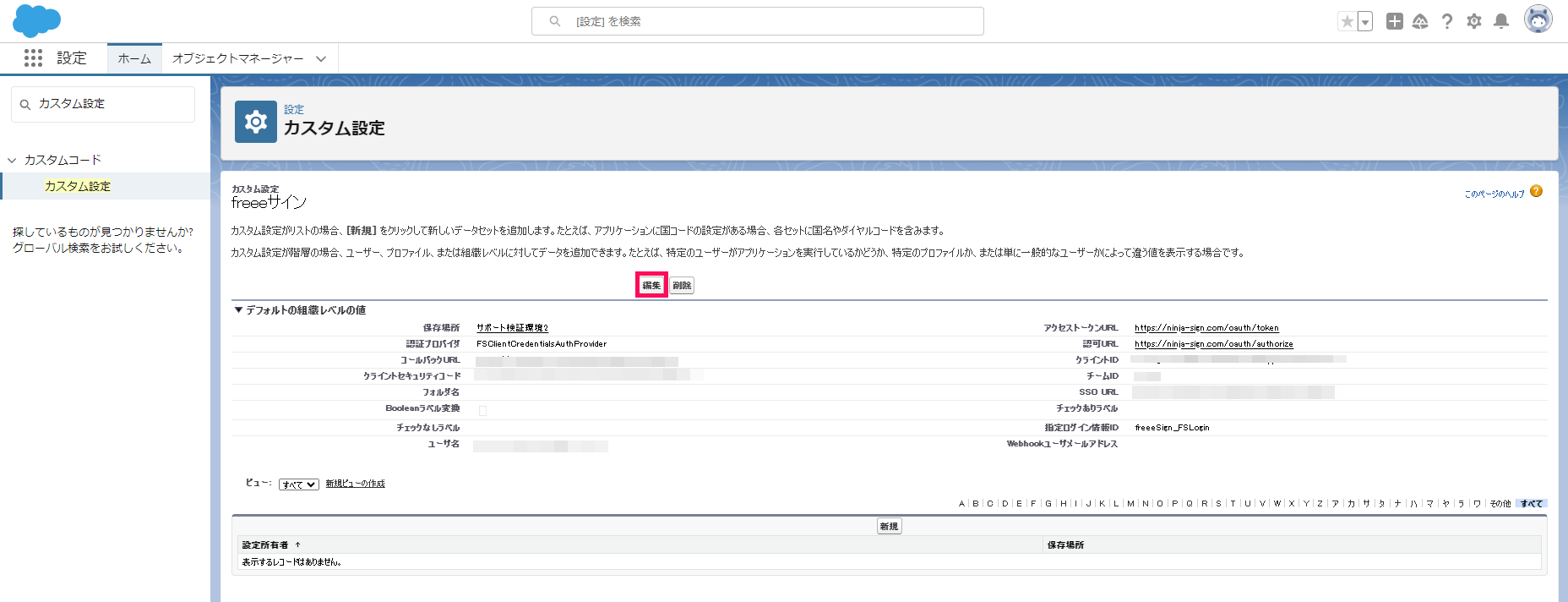
Task: Open the オブジェクトマネージャー tab dropdown chevron
Action: [321, 58]
